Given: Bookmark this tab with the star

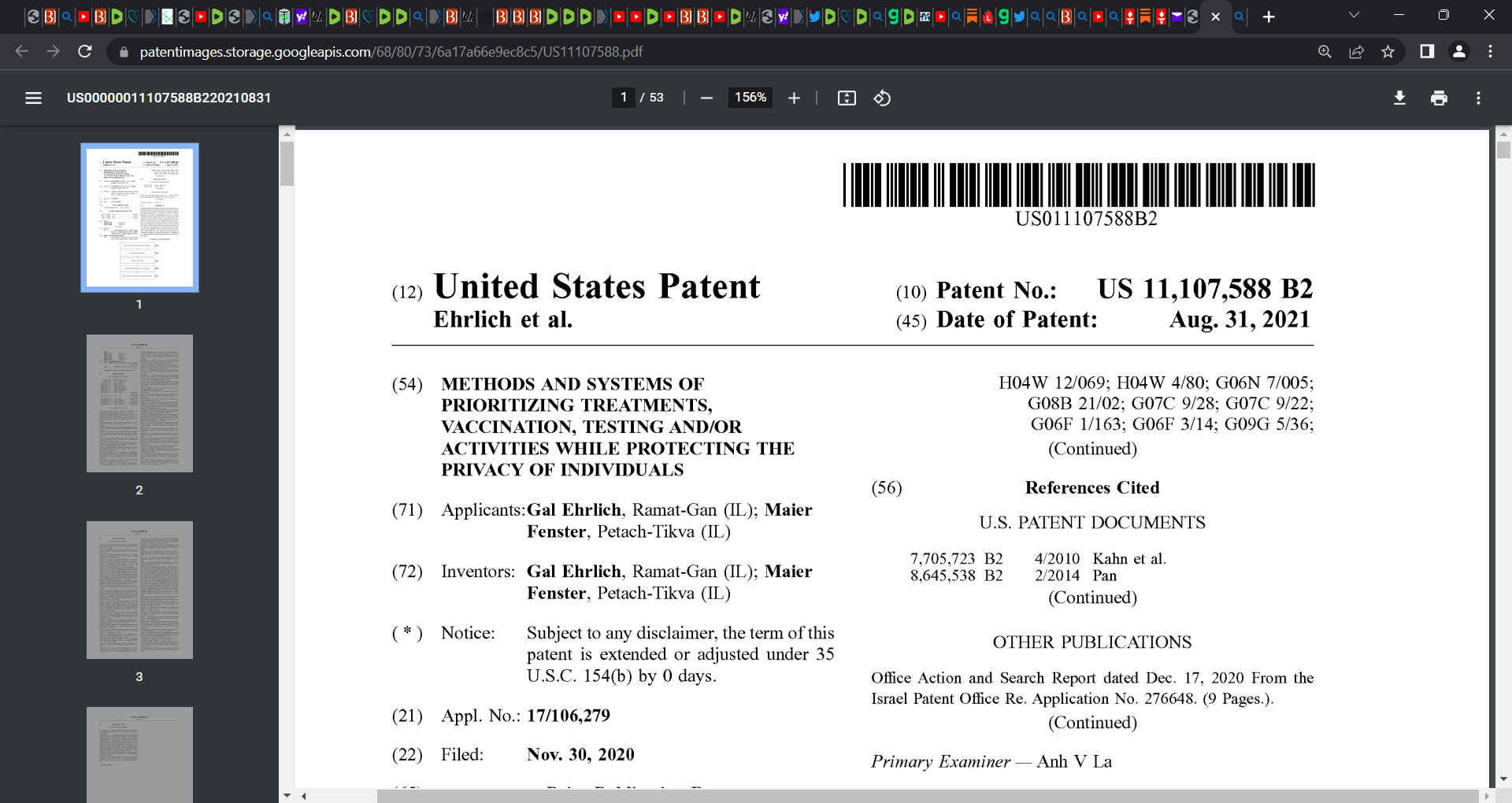Looking at the screenshot, I should tap(1388, 51).
